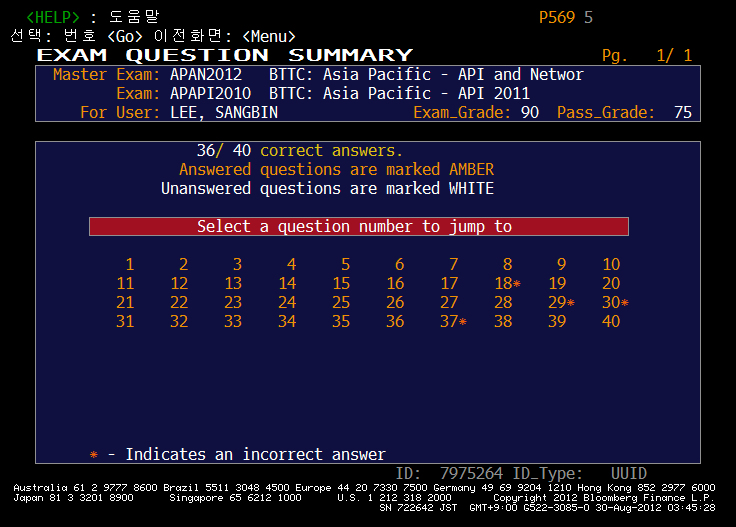Click the Exam_Grade value 90
The image size is (736, 527).
pyautogui.click(x=530, y=113)
